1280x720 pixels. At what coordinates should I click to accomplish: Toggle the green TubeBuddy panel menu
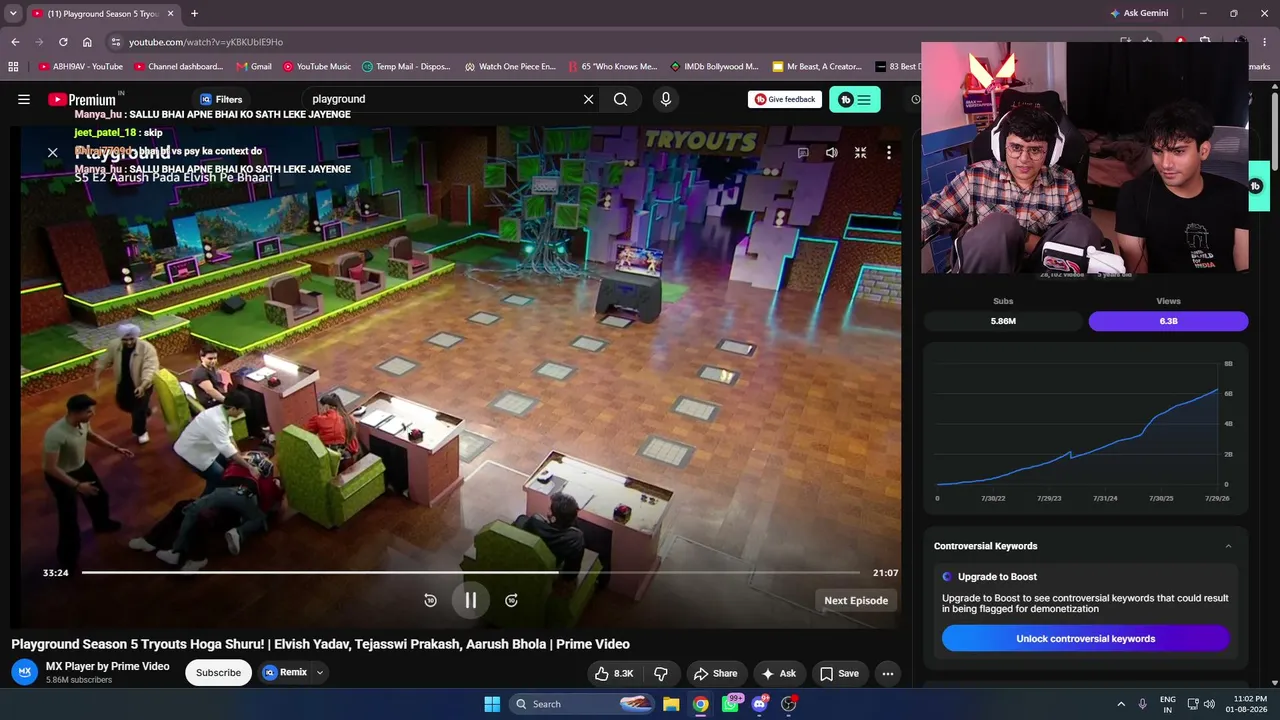855,99
